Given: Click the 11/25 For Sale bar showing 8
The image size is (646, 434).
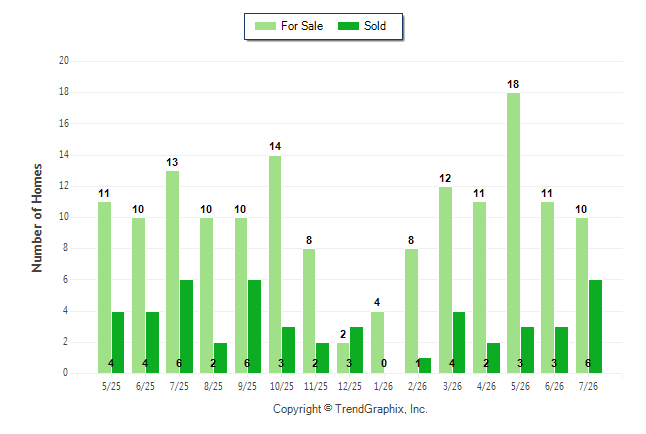Looking at the screenshot, I should click(309, 311).
